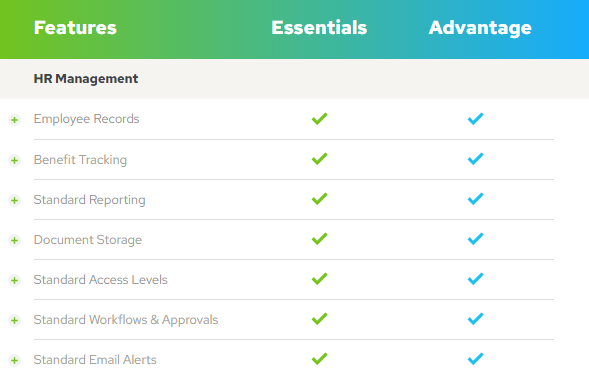Image resolution: width=589 pixels, height=378 pixels.
Task: Open the Standard Reporting feature label
Action: (x=89, y=200)
